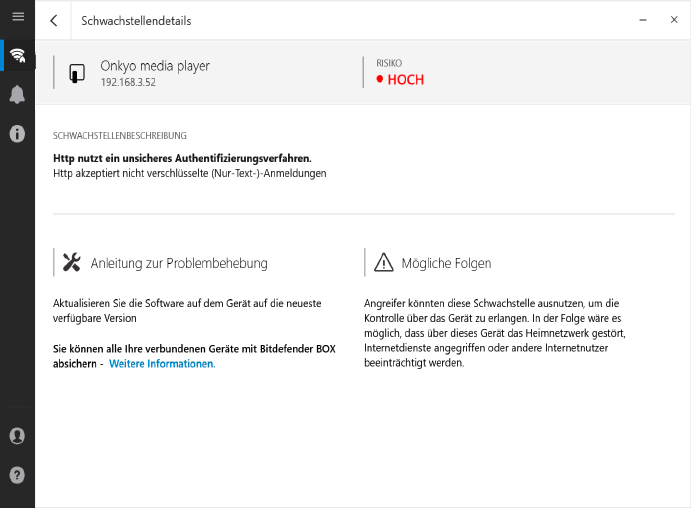Close the Schwachstellendetails window
The width and height of the screenshot is (691, 508).
tap(673, 20)
